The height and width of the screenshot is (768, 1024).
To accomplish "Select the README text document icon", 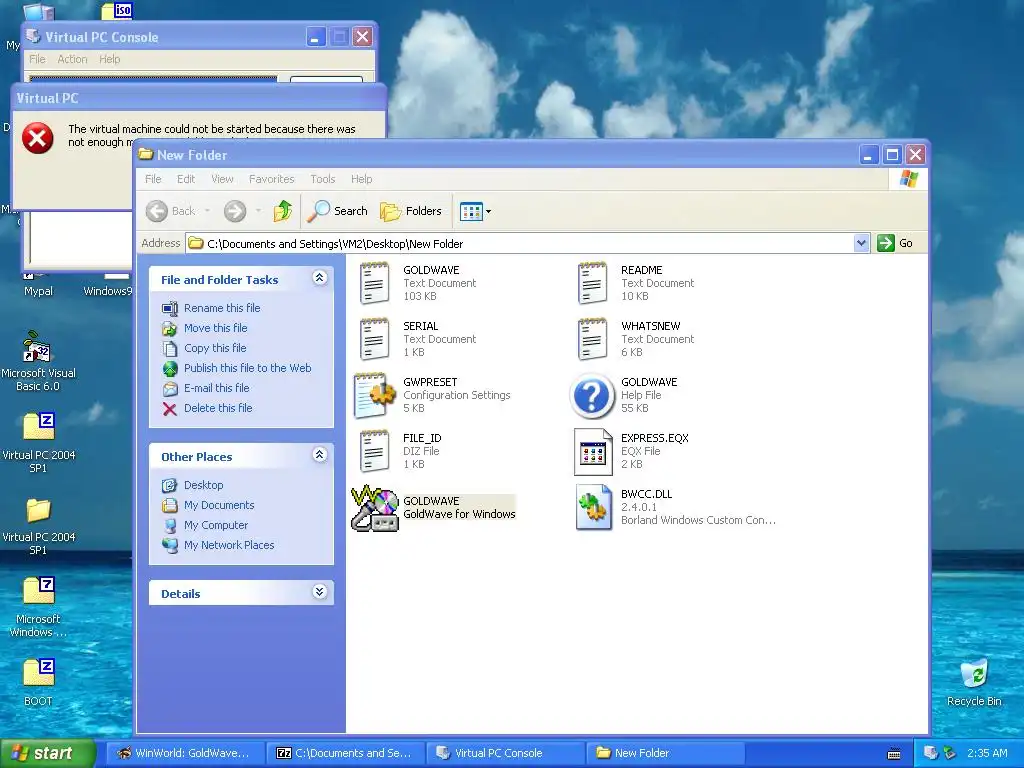I will 592,283.
